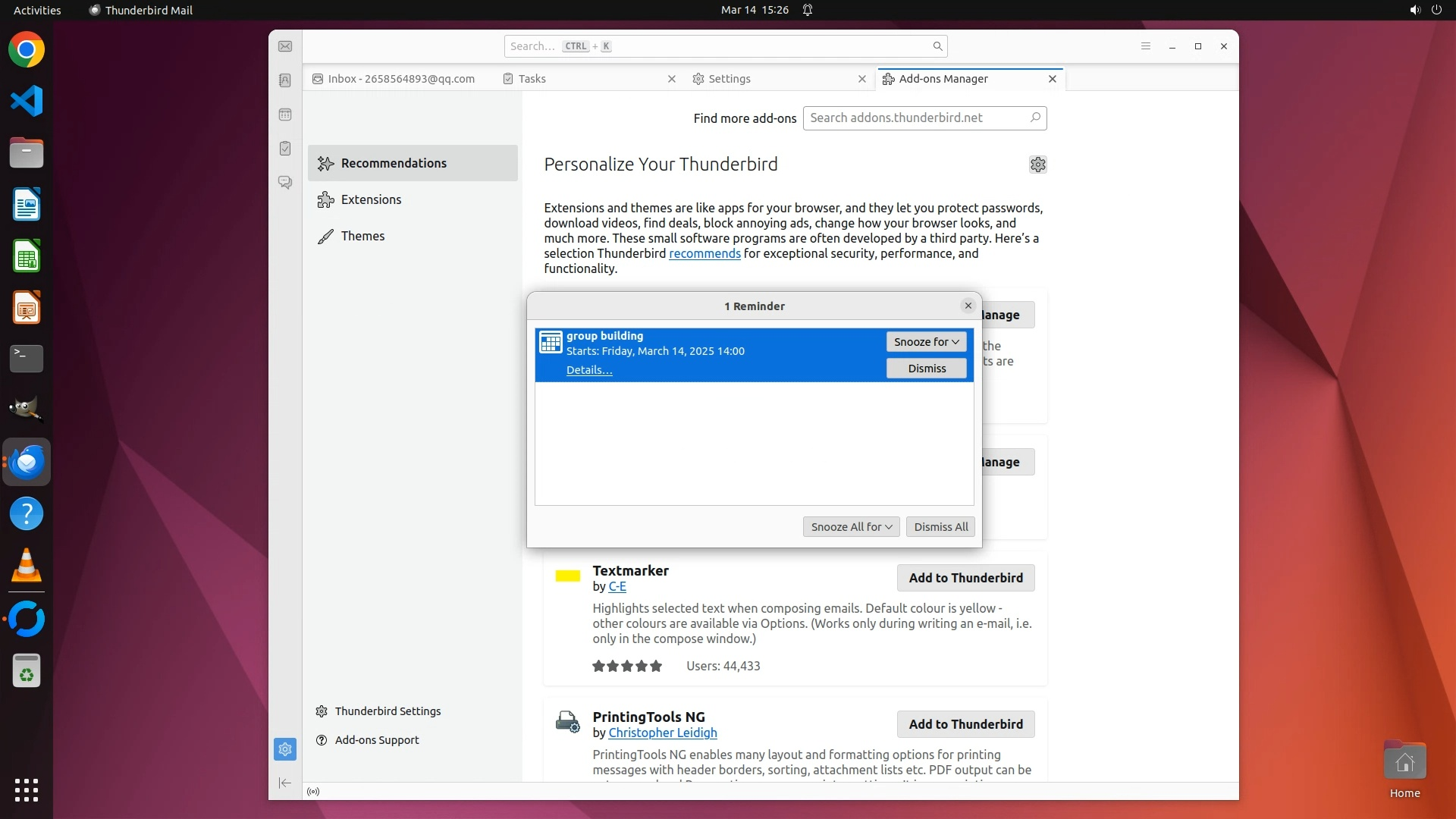Expand the Snooze for dropdown

[926, 342]
